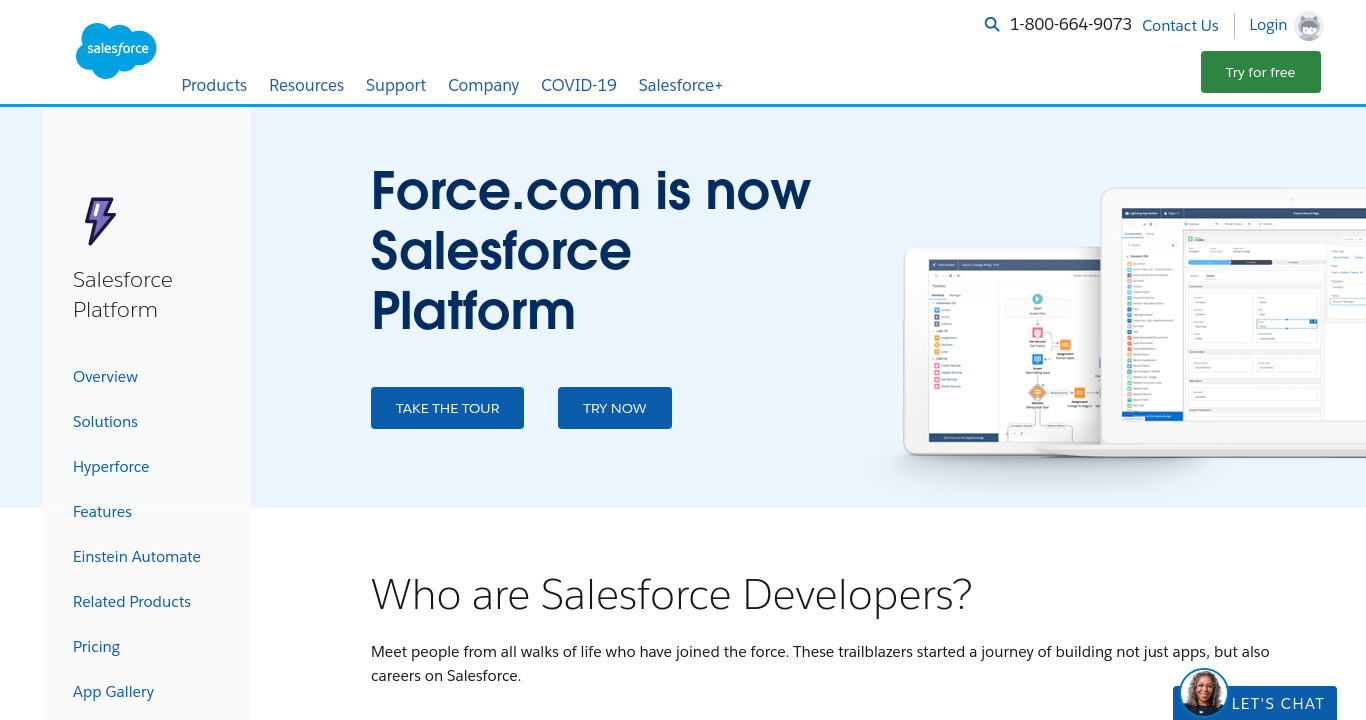This screenshot has width=1366, height=720.
Task: Open the Resources menu
Action: (306, 85)
